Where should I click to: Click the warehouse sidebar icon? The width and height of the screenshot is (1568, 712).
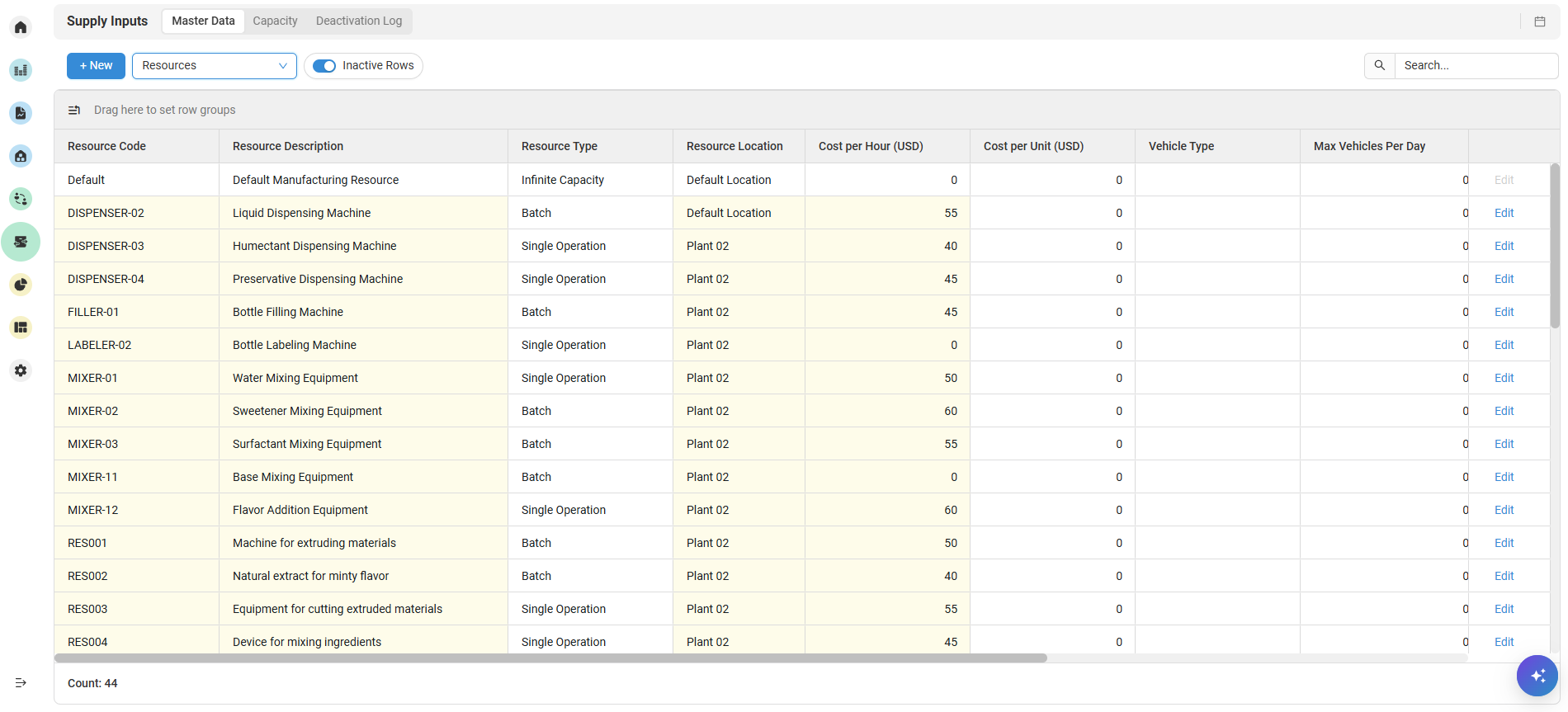point(21,156)
